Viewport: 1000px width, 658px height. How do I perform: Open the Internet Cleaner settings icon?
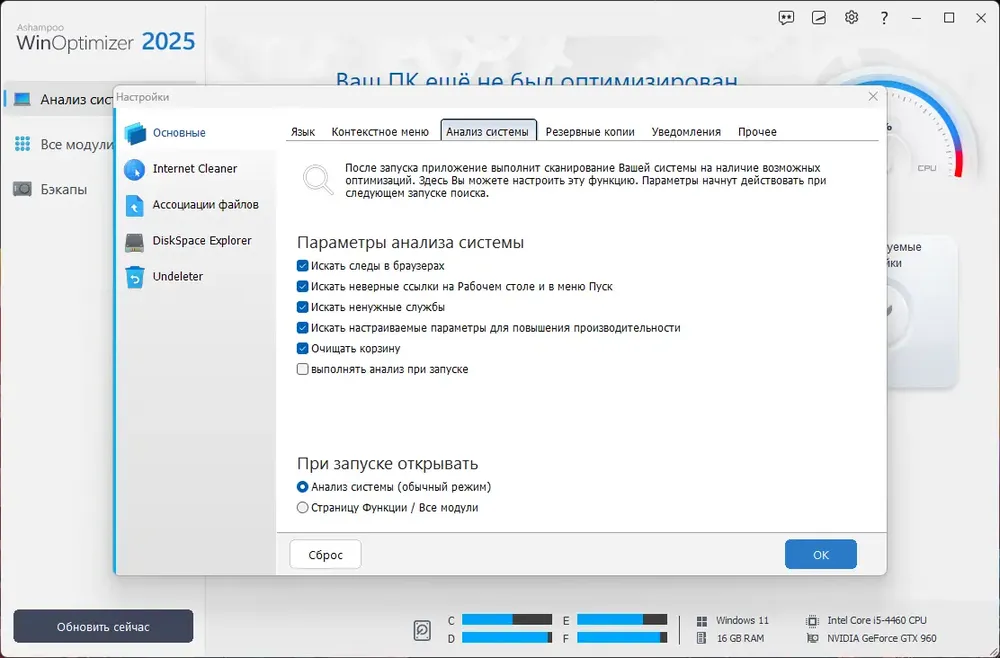tap(135, 170)
